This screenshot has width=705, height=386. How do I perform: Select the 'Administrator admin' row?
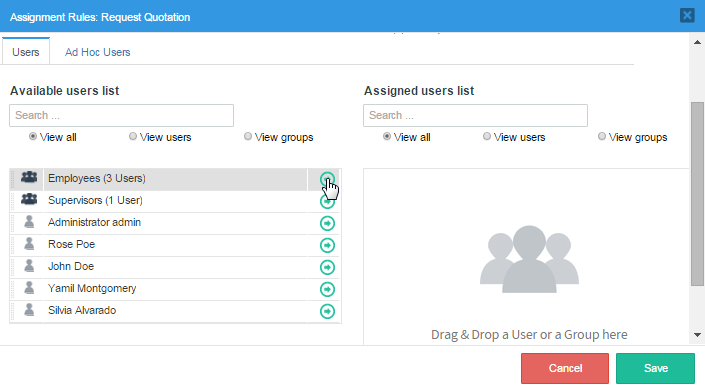[x=175, y=223]
